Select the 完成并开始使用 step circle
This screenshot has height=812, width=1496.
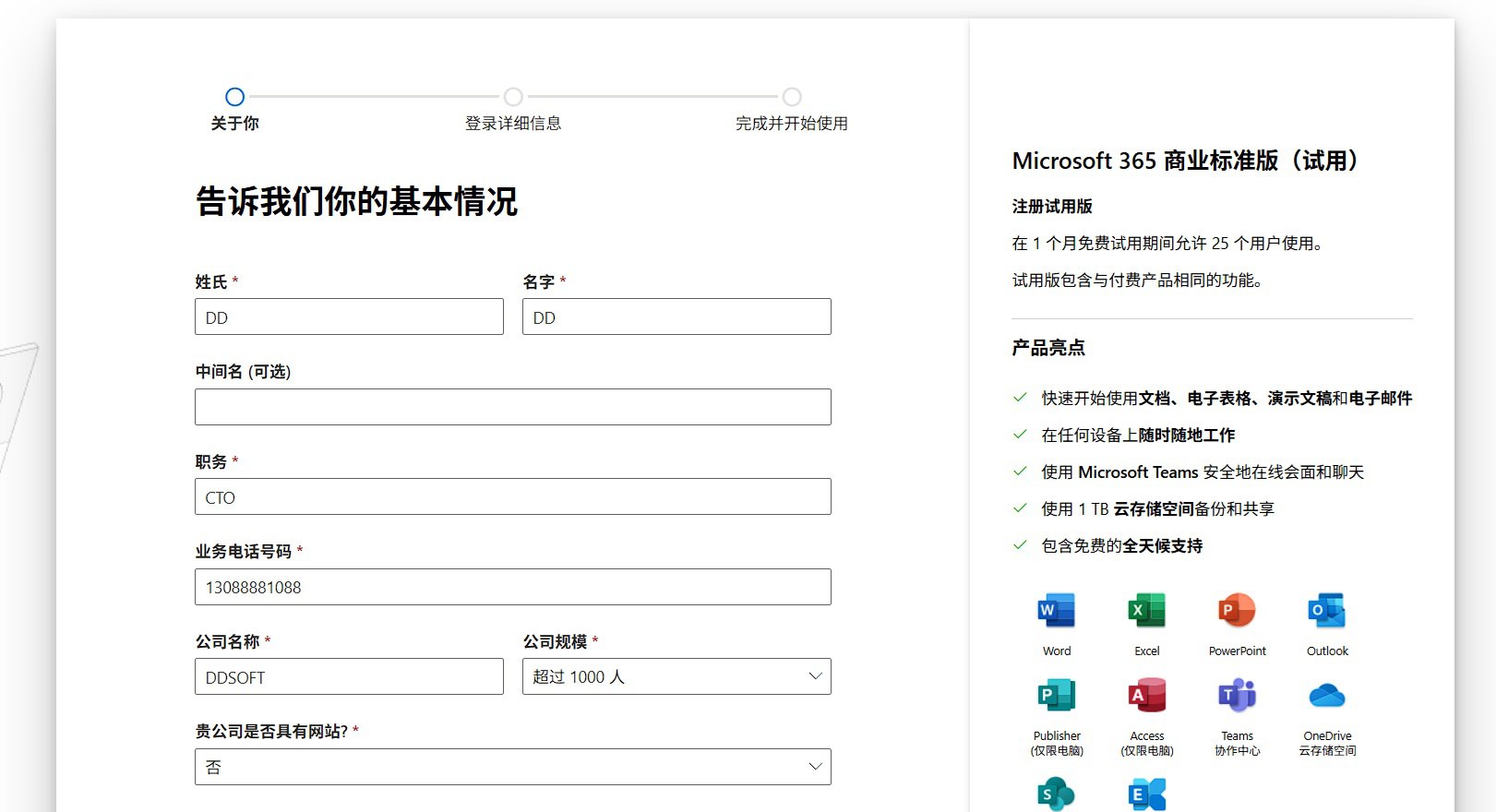pyautogui.click(x=792, y=97)
